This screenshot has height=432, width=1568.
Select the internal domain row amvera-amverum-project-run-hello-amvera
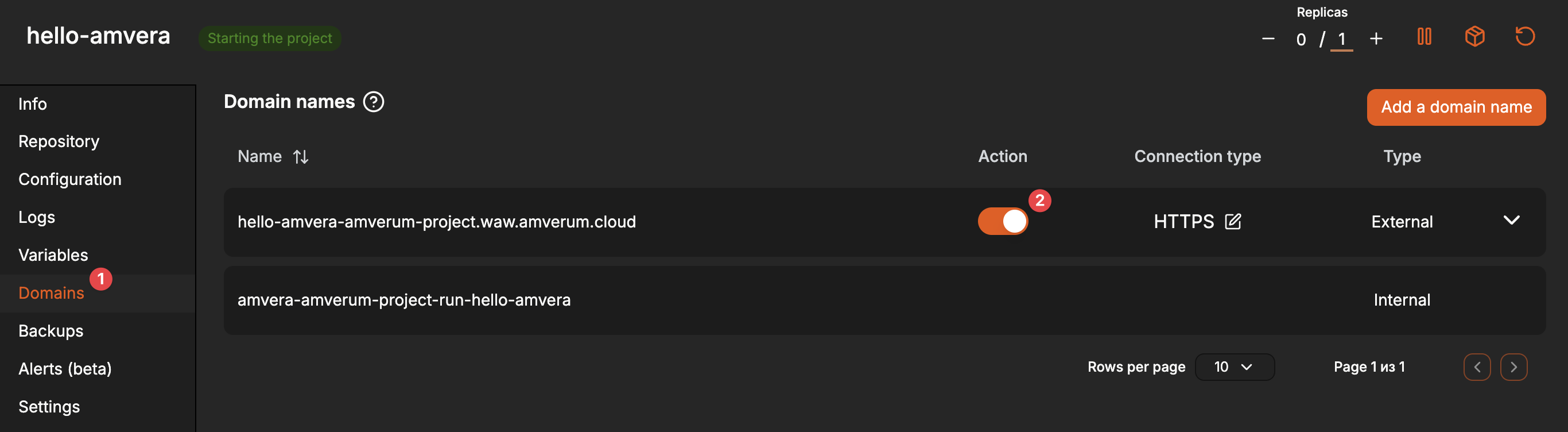884,300
